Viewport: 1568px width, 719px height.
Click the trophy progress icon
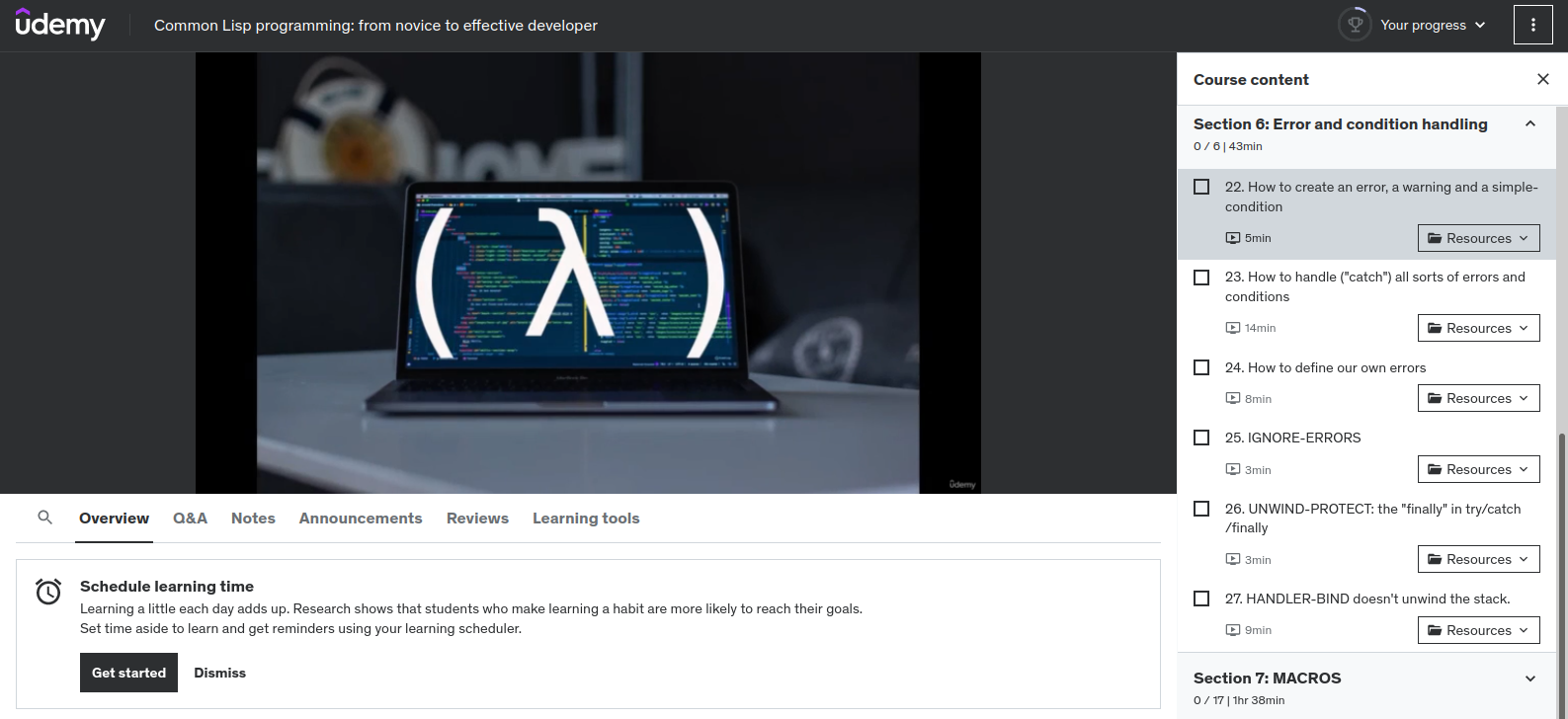[1355, 25]
